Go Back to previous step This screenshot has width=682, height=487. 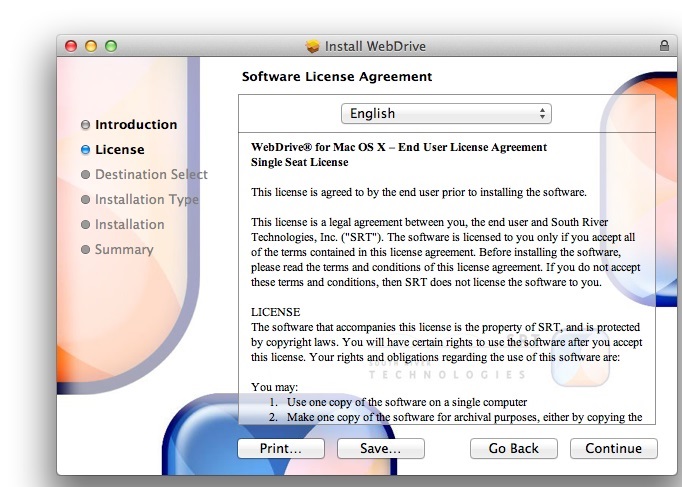[x=514, y=448]
